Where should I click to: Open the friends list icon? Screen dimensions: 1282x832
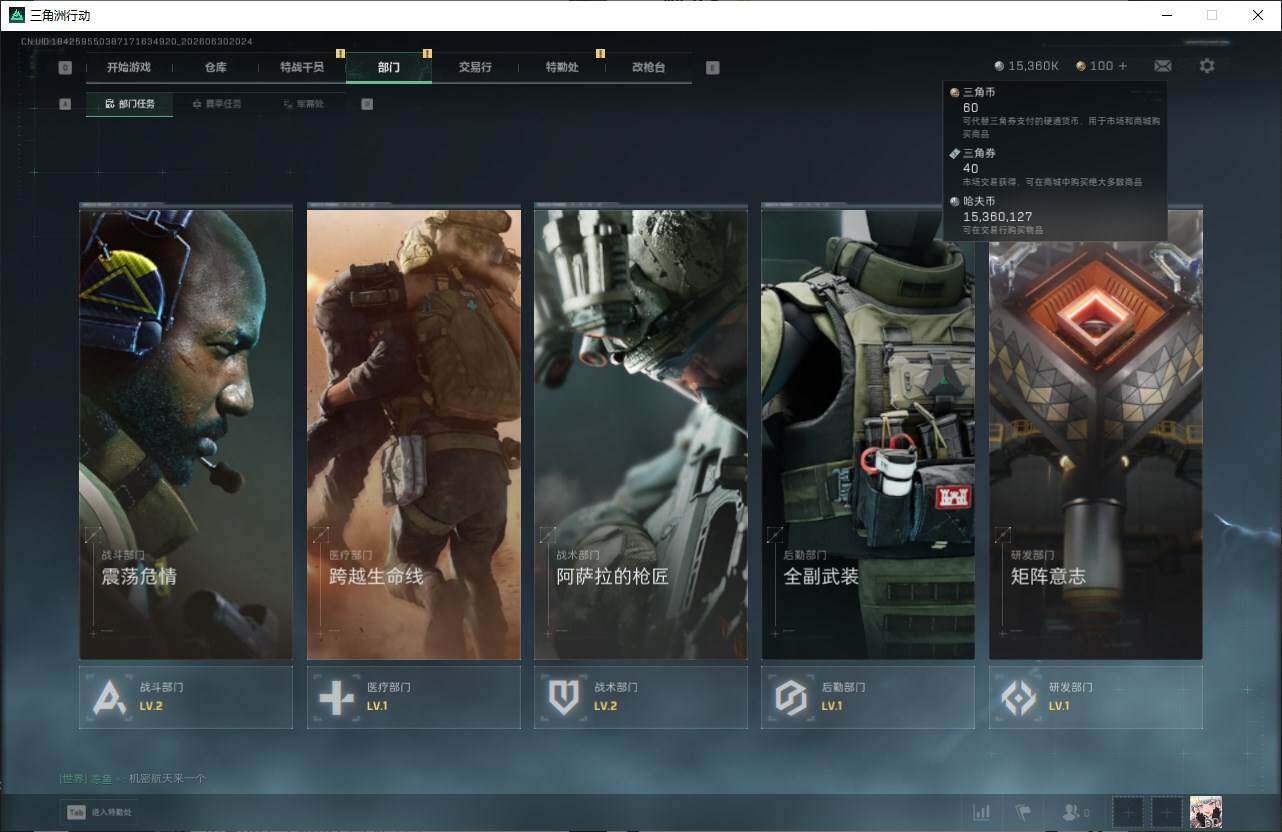click(1075, 812)
